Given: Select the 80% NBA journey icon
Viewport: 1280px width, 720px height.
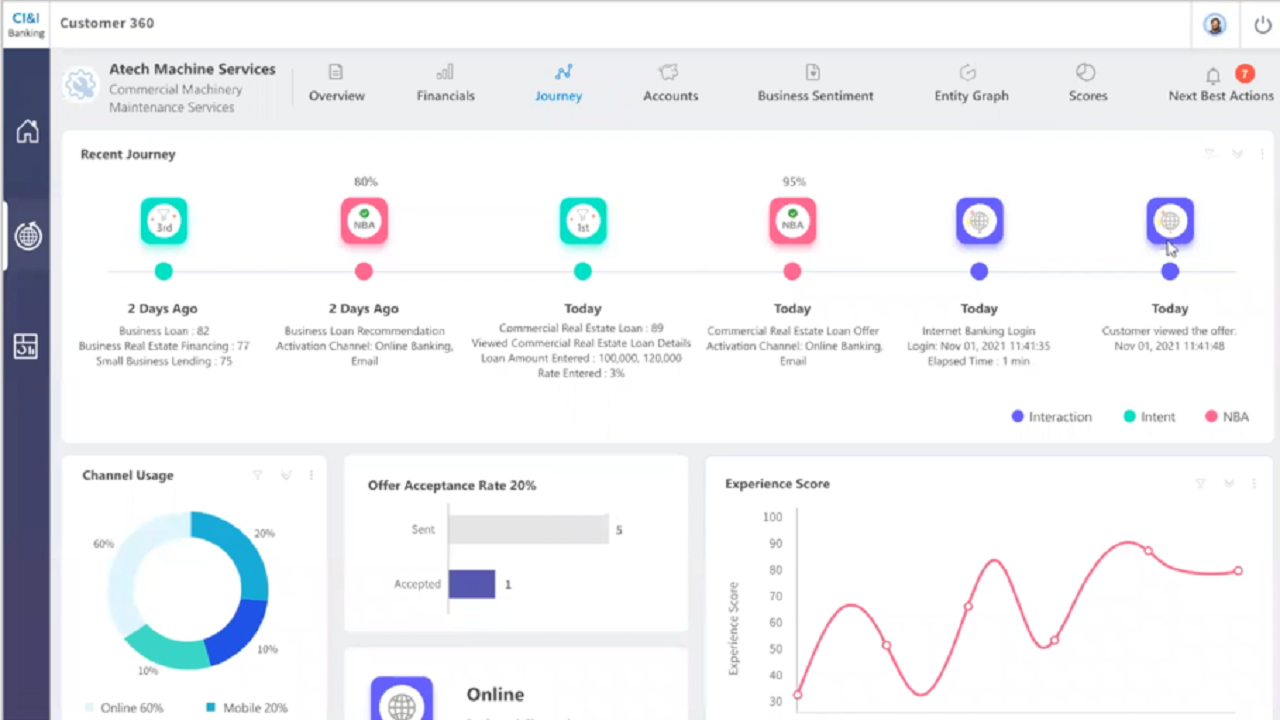Looking at the screenshot, I should click(364, 221).
